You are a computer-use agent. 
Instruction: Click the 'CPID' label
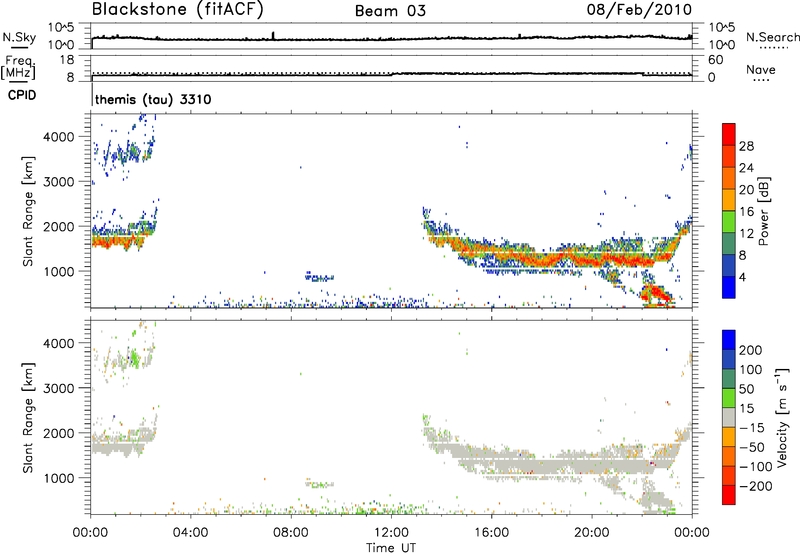point(22,95)
